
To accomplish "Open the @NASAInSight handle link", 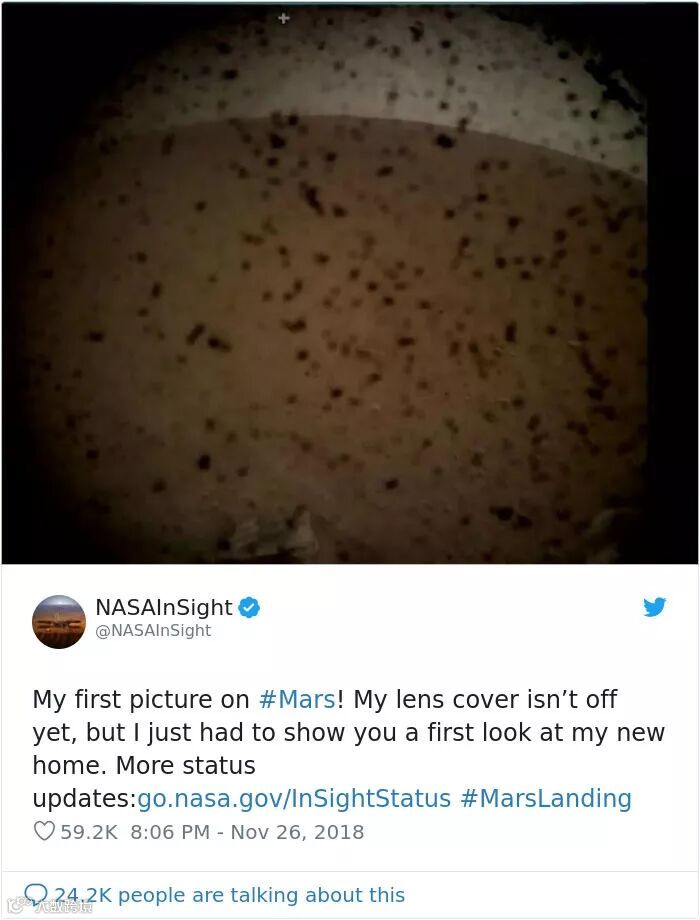I will [153, 631].
